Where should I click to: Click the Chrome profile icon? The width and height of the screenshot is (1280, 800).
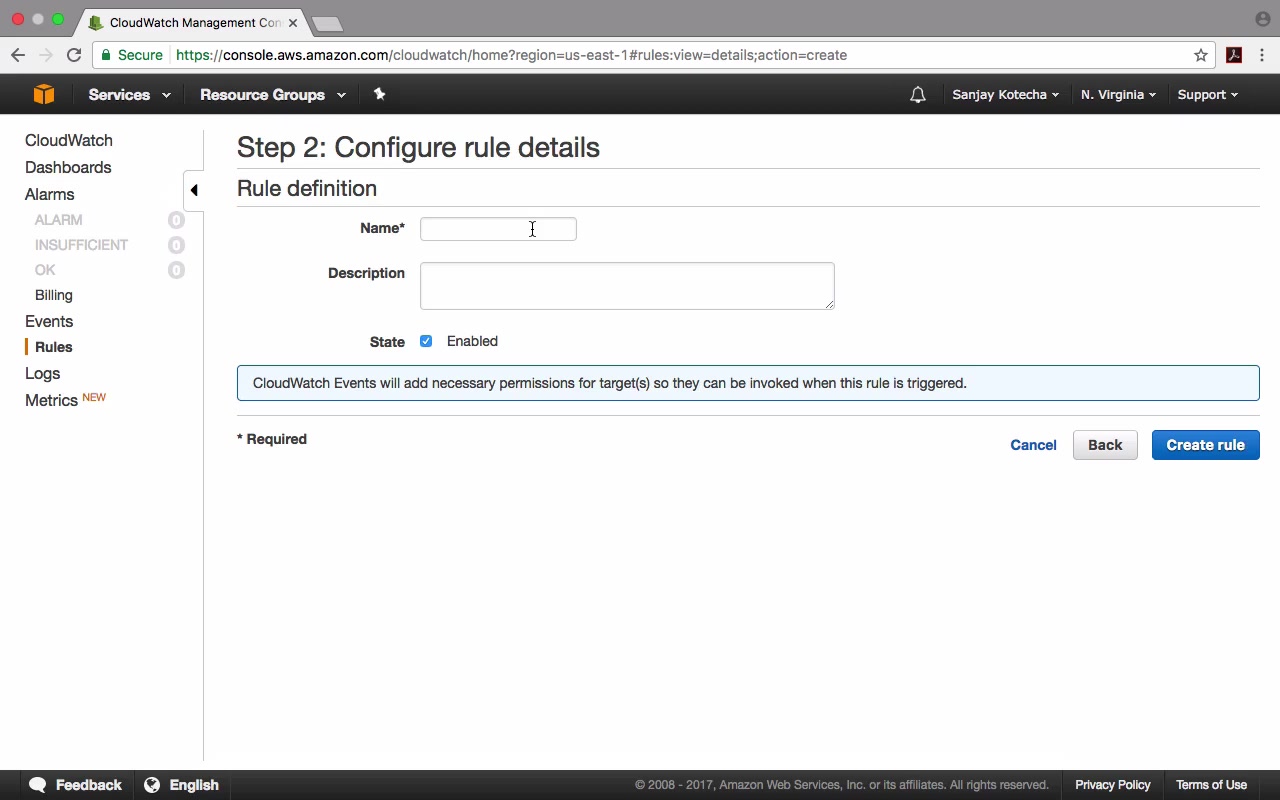point(1262,19)
